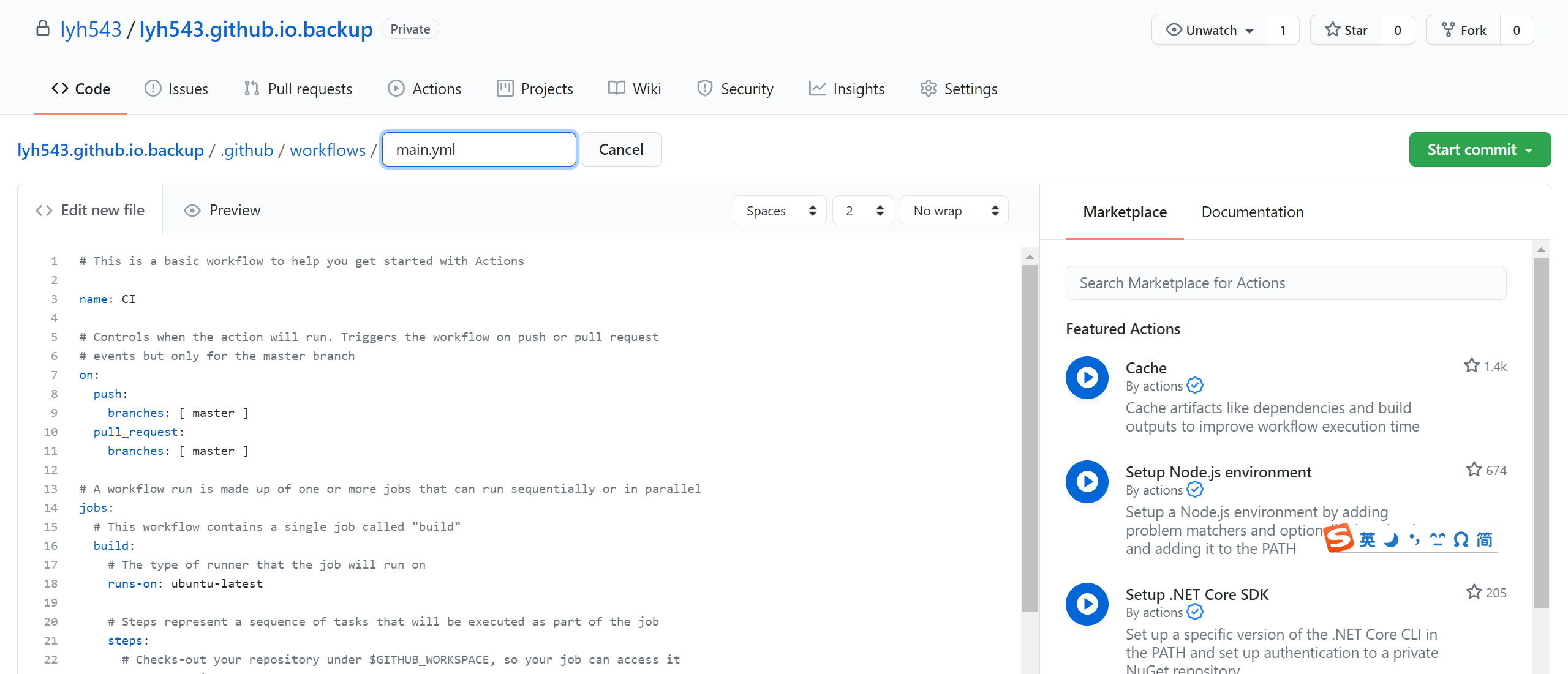The height and width of the screenshot is (674, 1568).
Task: Click the Search Marketplace for Actions field
Action: click(x=1286, y=283)
